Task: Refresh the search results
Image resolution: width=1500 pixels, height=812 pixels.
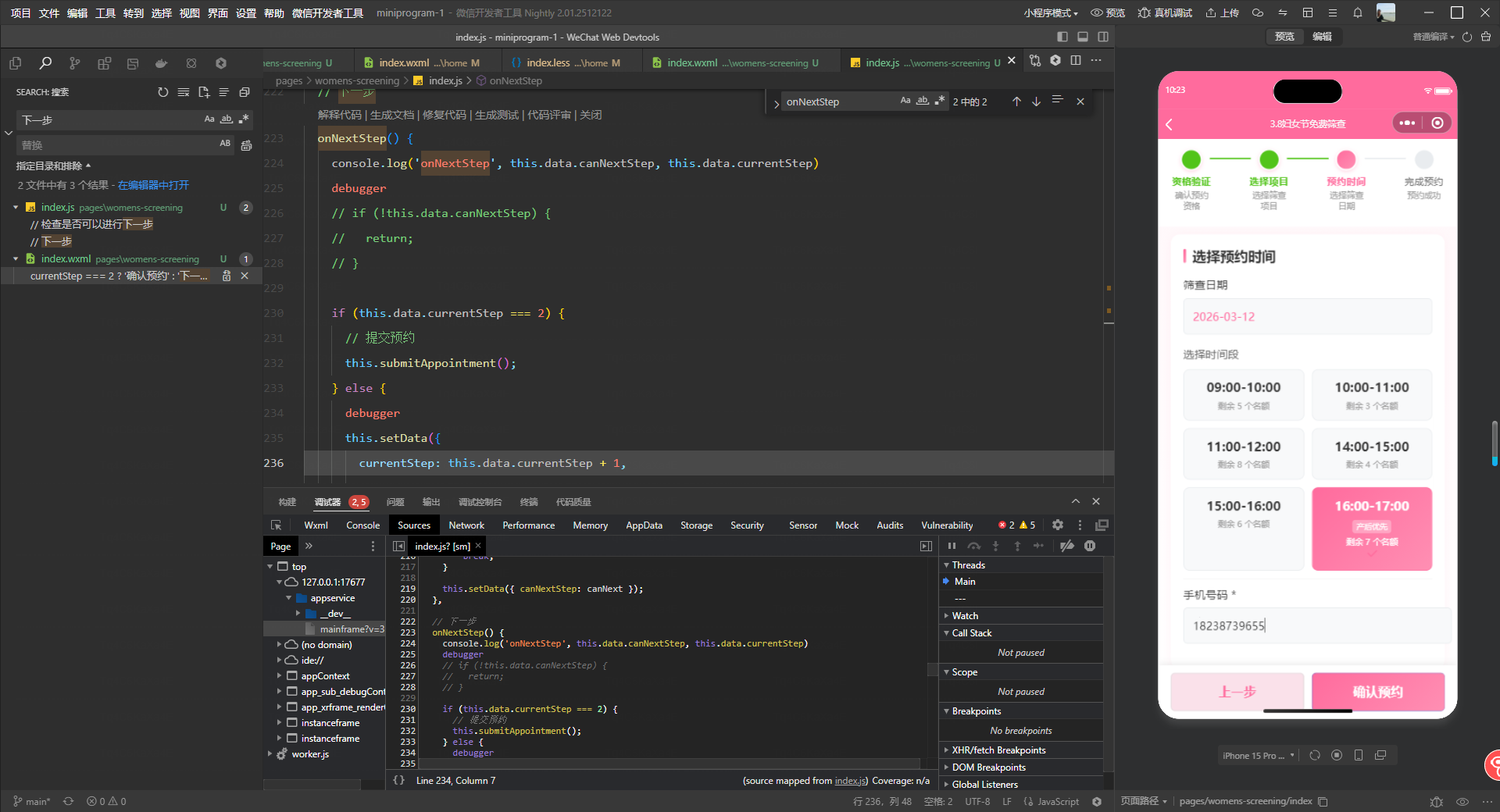Action: (x=162, y=92)
